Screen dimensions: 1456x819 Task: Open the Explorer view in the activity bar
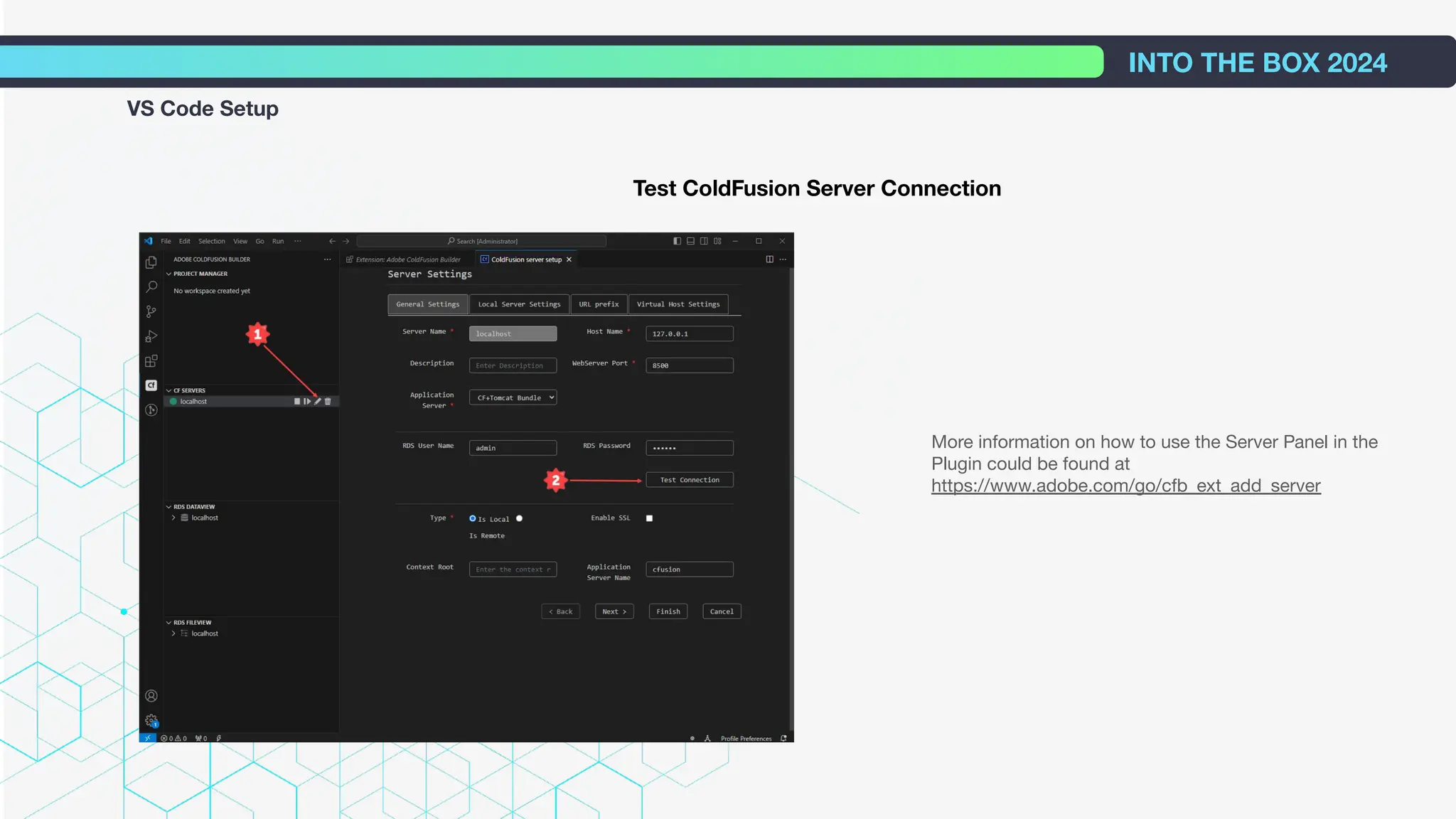pos(151,262)
